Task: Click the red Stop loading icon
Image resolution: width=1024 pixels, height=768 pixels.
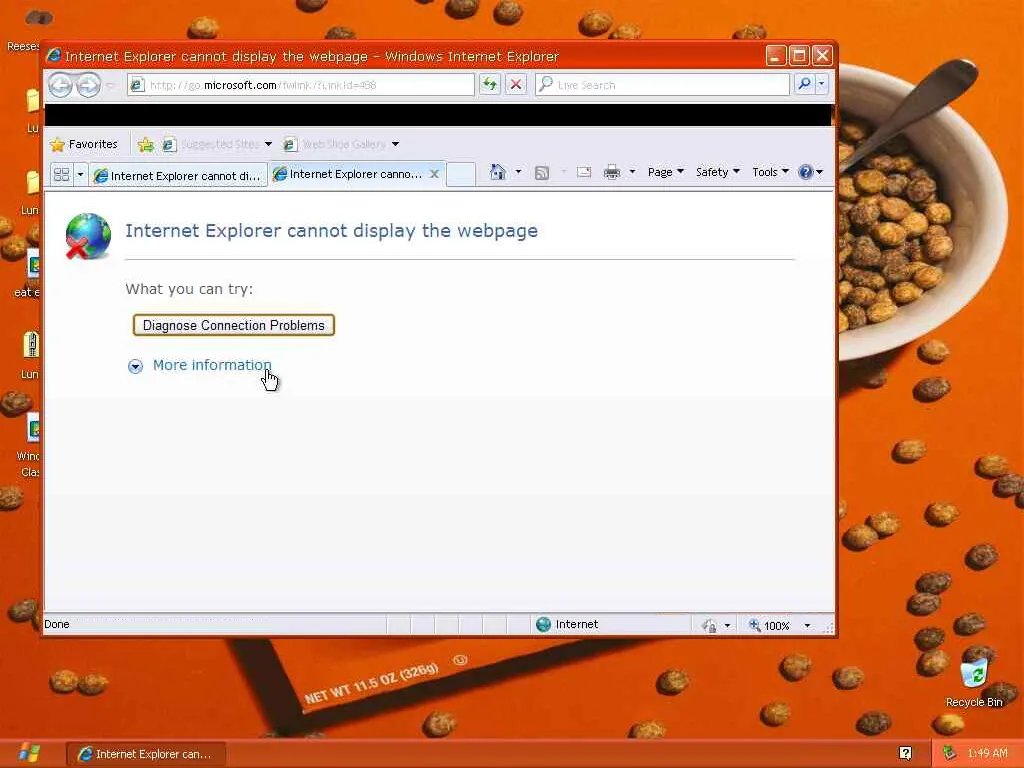Action: [516, 84]
